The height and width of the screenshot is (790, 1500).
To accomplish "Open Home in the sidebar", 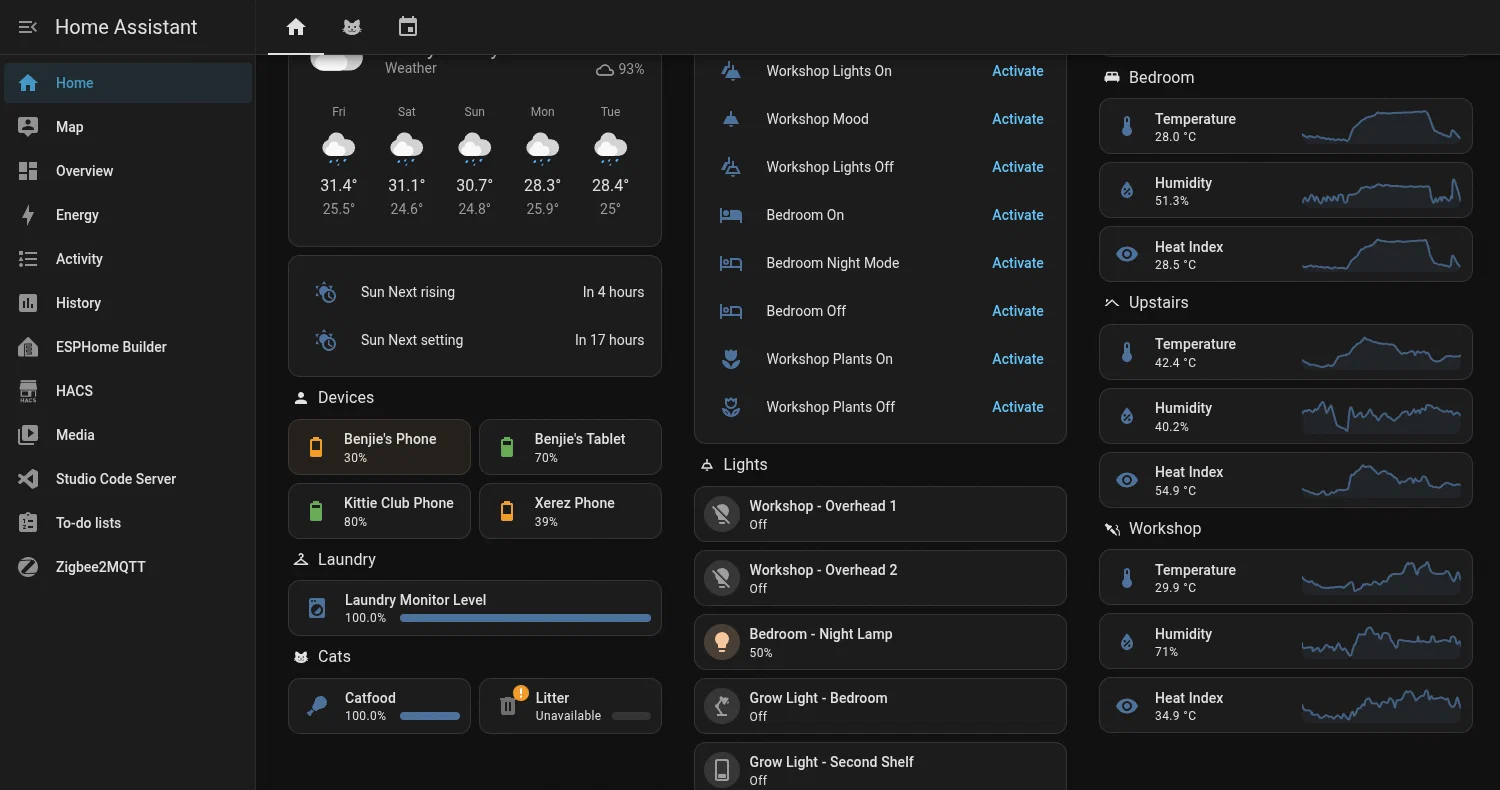I will tap(128, 83).
